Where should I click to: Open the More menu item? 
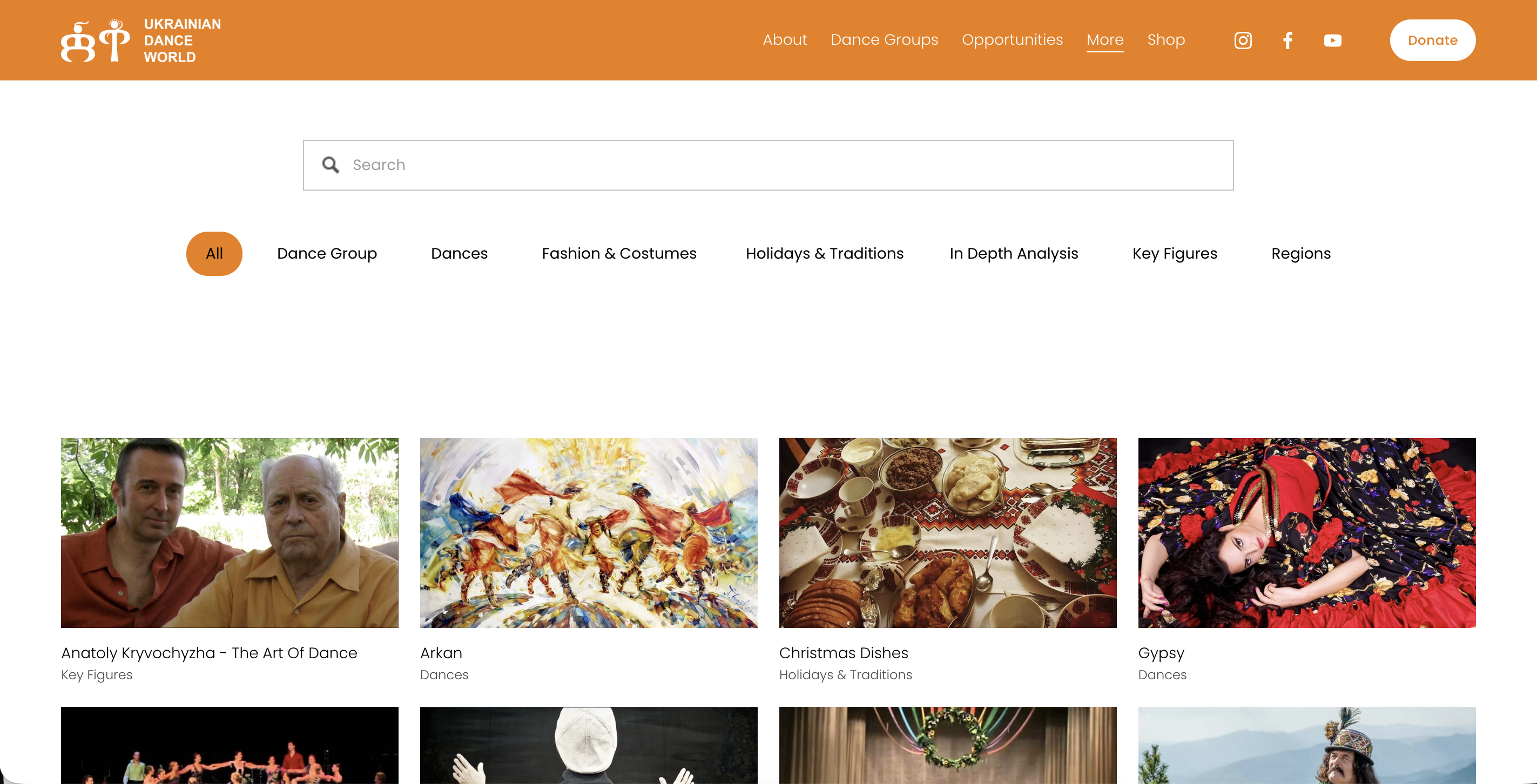point(1105,40)
